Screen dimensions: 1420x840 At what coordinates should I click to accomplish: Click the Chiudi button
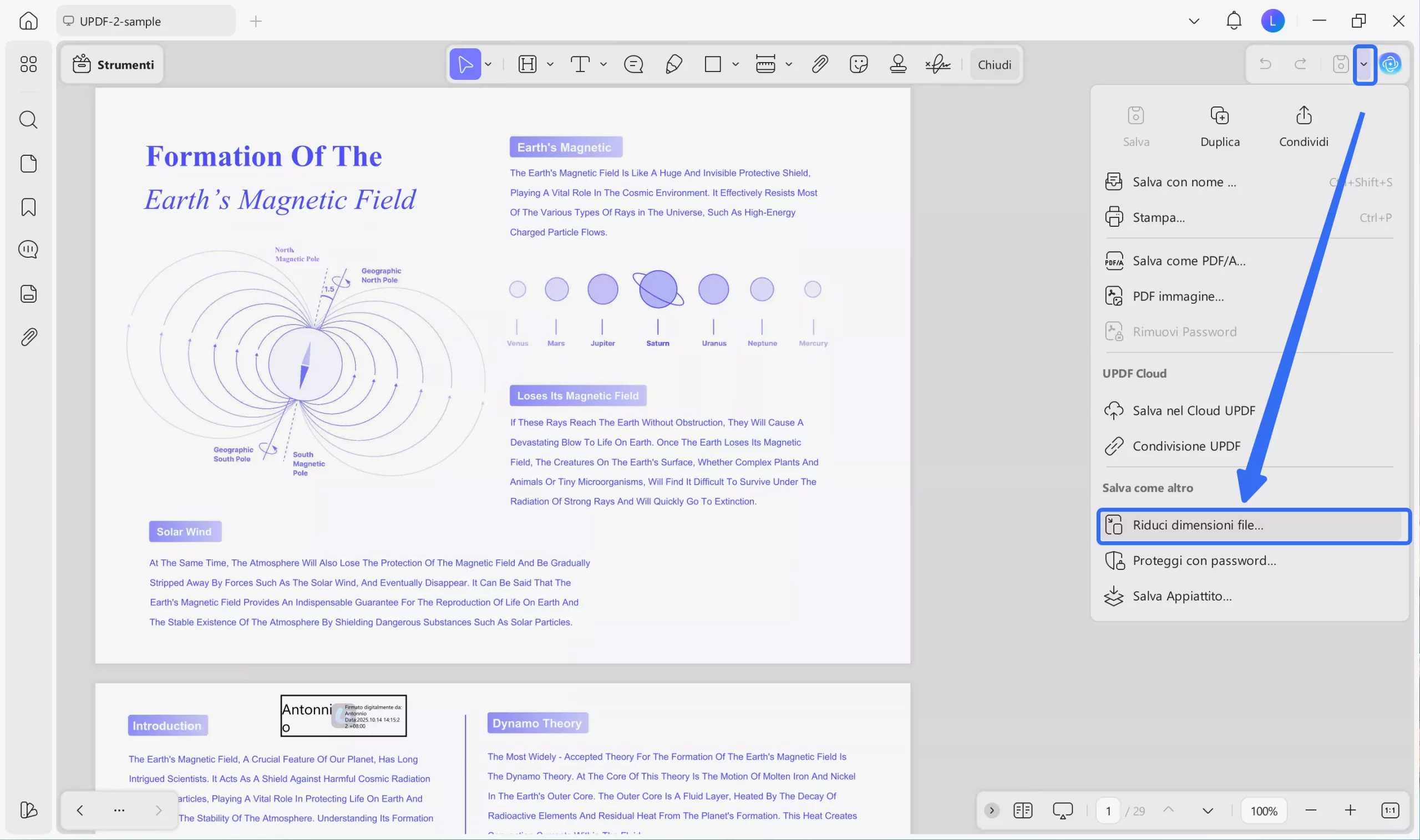click(x=994, y=64)
